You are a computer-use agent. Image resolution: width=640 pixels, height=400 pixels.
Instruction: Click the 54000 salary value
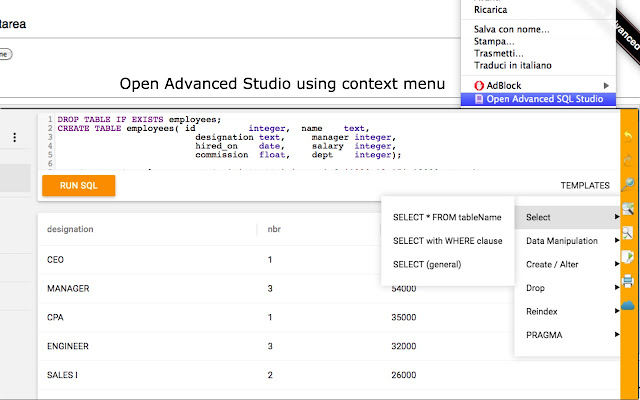click(404, 289)
